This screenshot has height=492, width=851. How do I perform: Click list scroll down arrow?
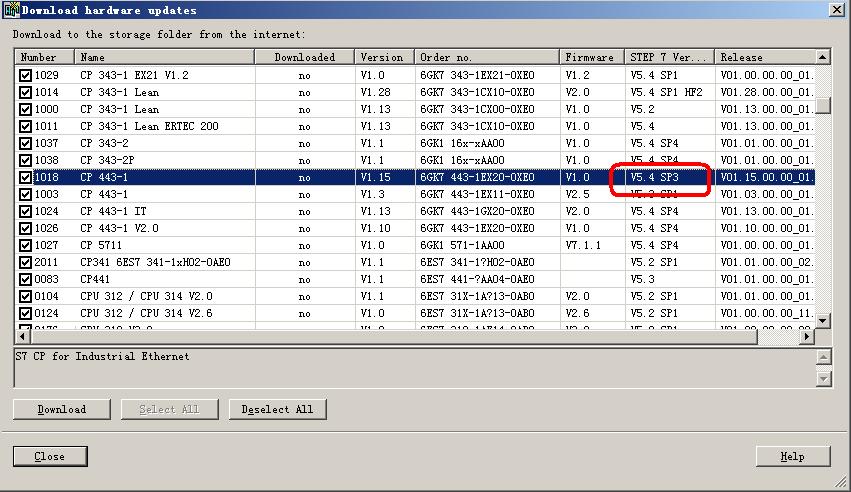pos(823,321)
